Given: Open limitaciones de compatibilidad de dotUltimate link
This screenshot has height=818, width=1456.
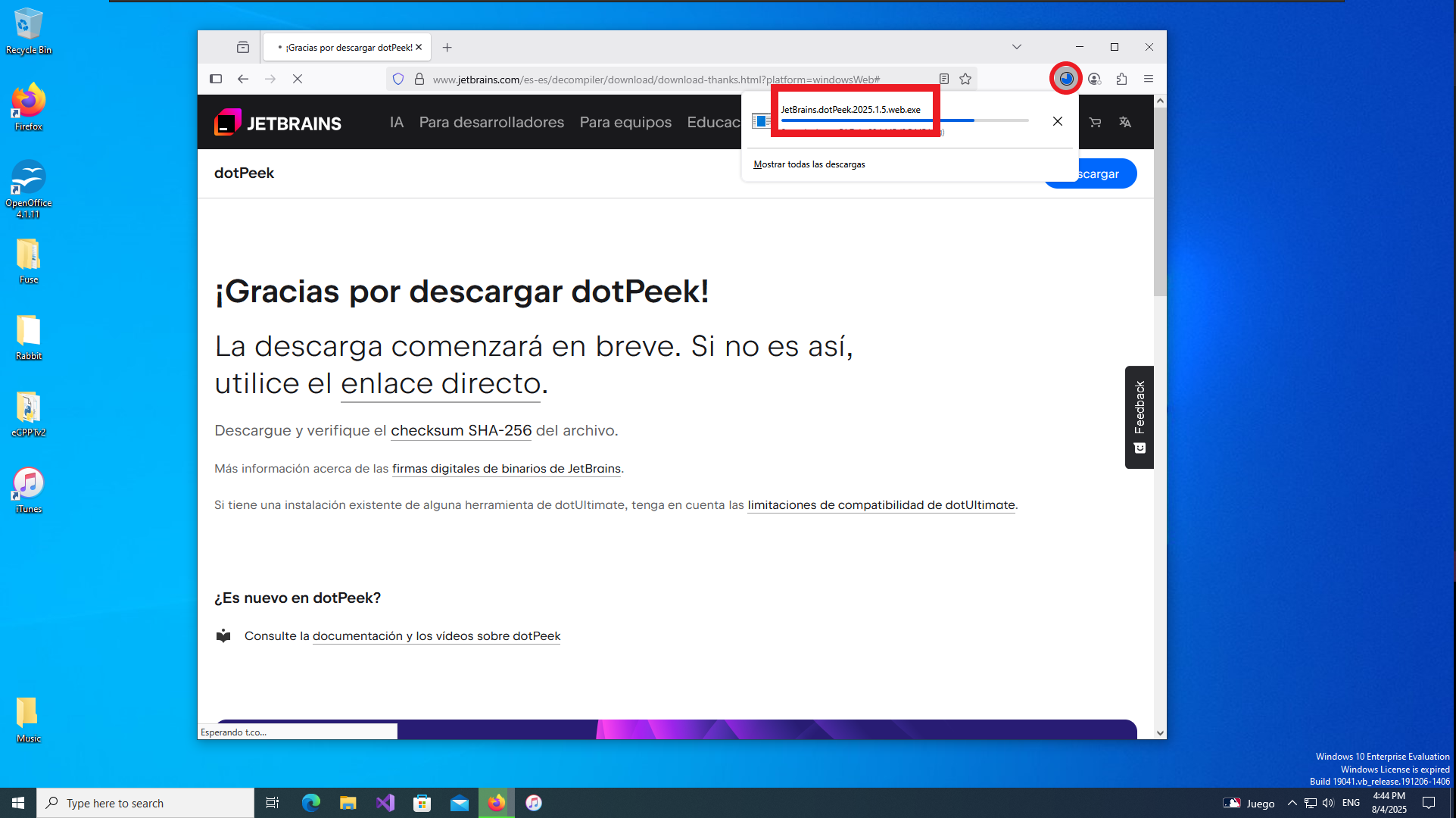Looking at the screenshot, I should (x=881, y=505).
